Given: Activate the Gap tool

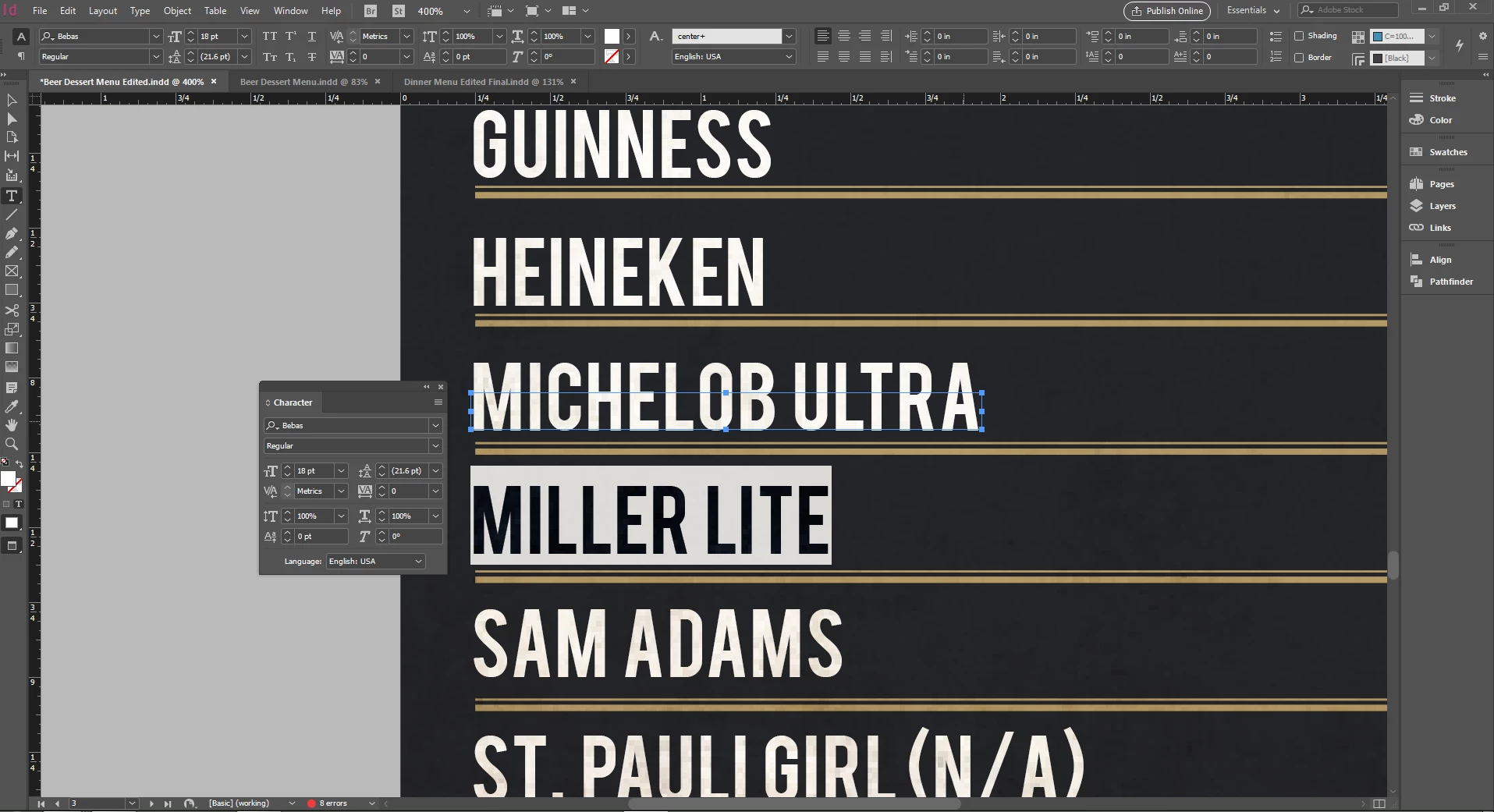Looking at the screenshot, I should (12, 156).
